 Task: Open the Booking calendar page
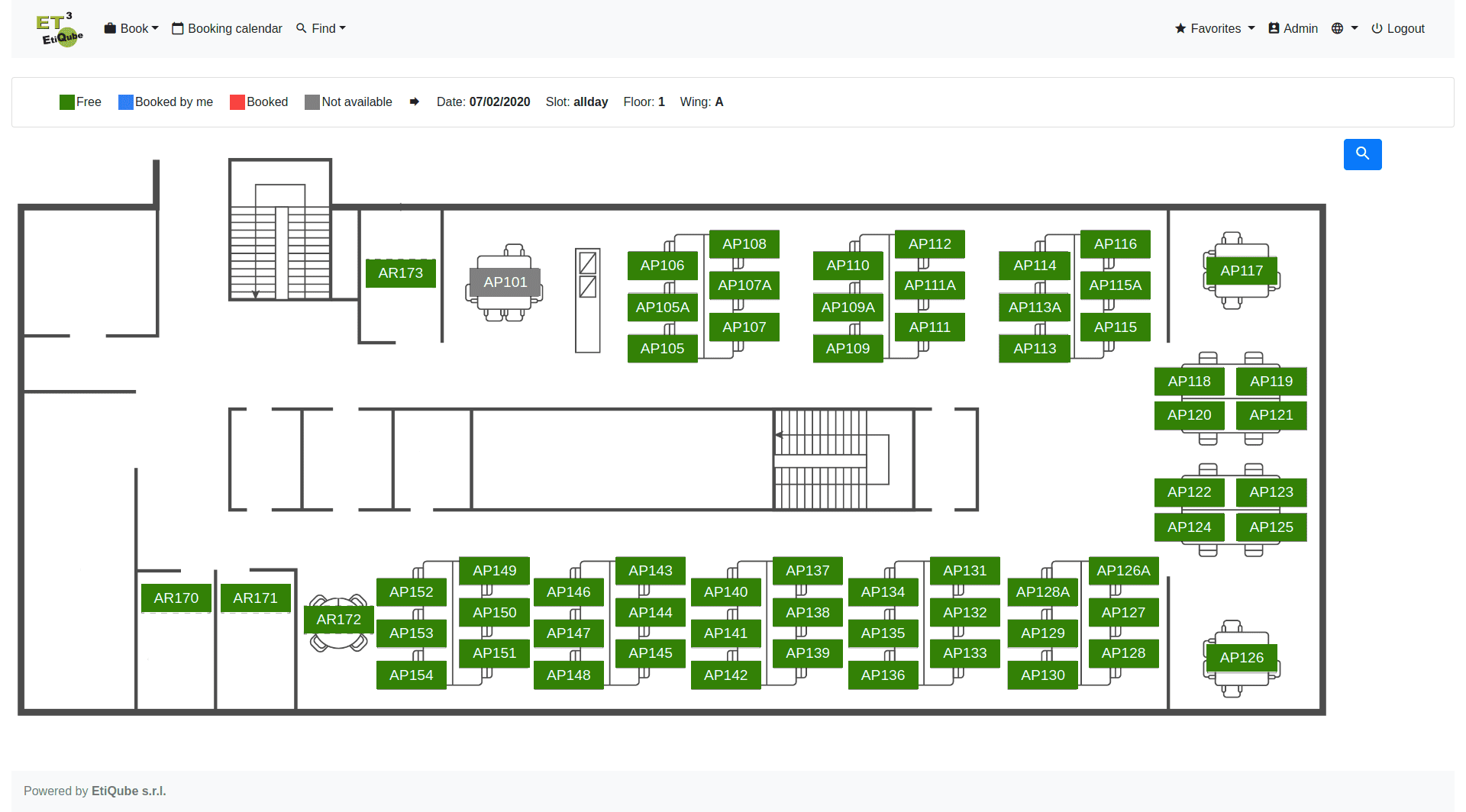pyautogui.click(x=227, y=28)
